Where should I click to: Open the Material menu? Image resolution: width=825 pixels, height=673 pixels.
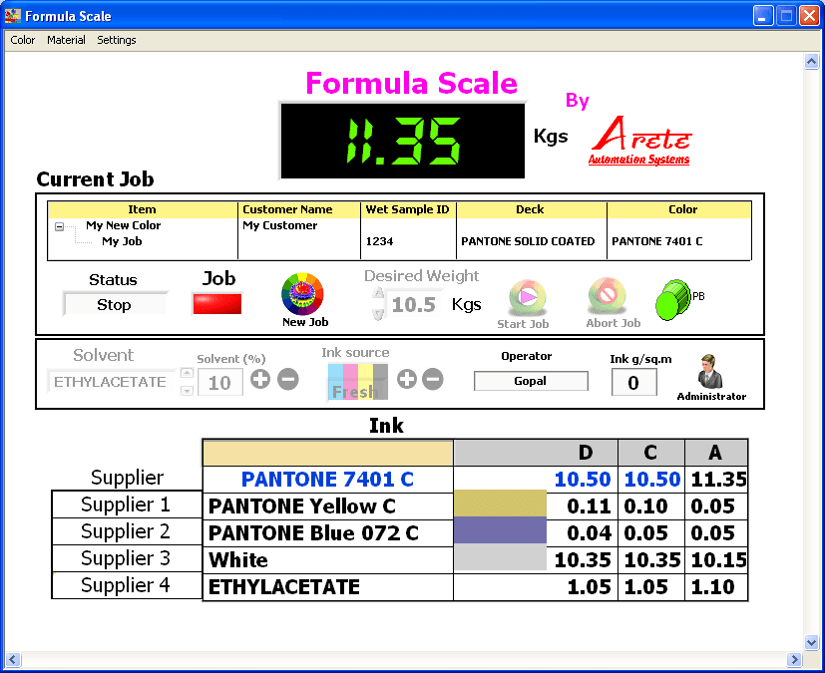coord(66,40)
